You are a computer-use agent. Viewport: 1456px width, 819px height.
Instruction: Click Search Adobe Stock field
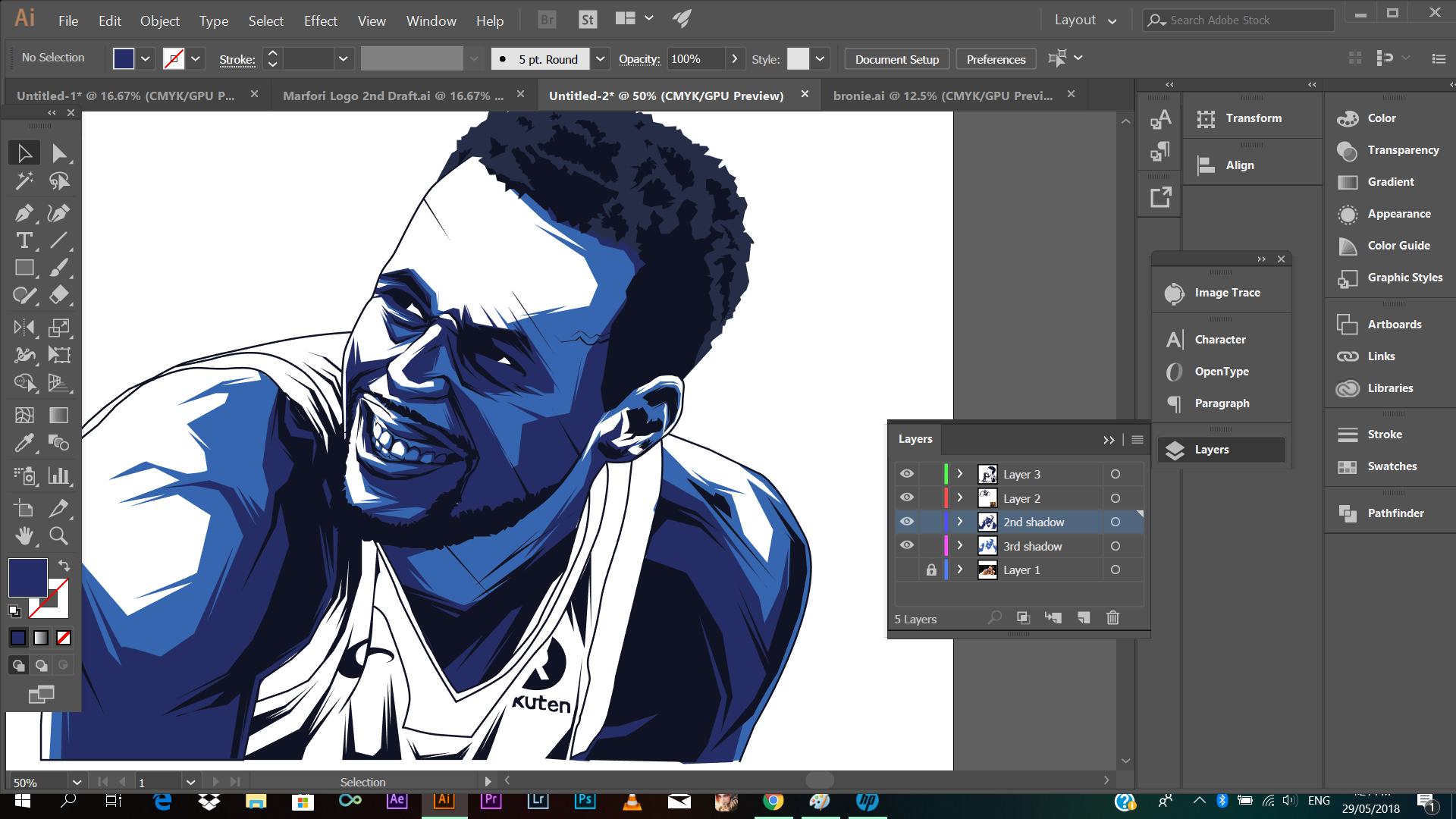tap(1239, 20)
